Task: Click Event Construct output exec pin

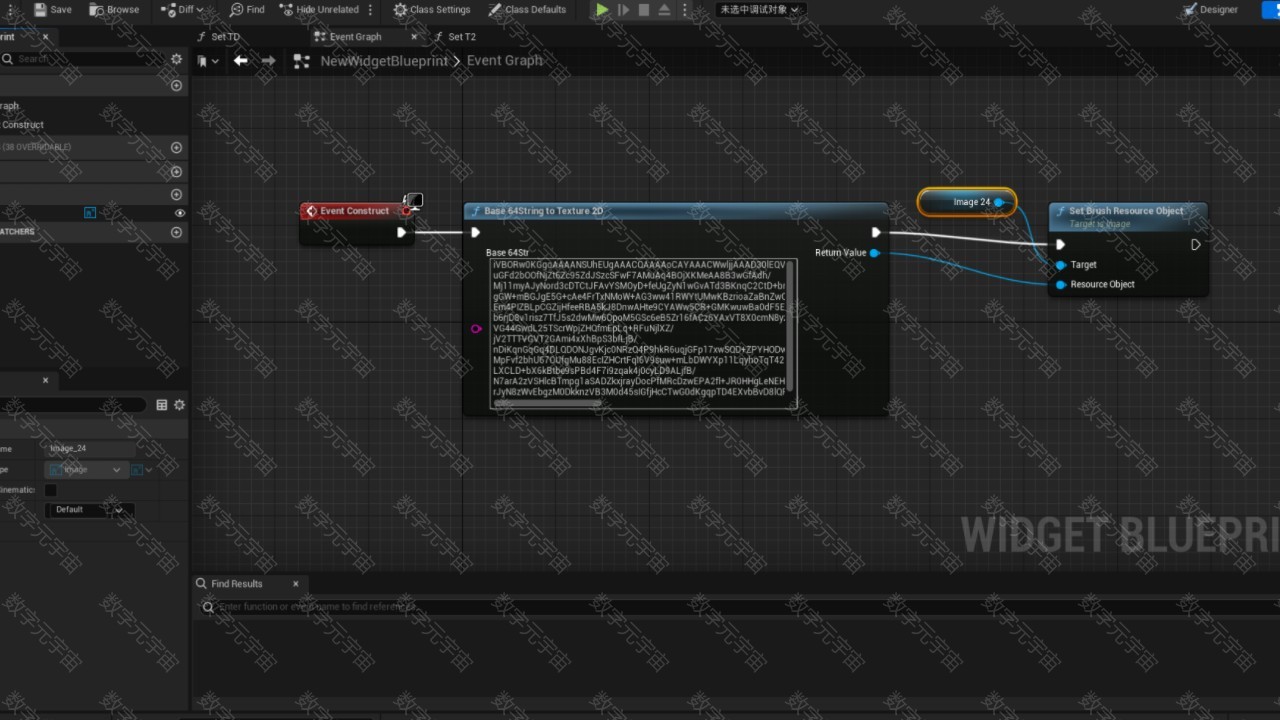Action: pyautogui.click(x=400, y=232)
